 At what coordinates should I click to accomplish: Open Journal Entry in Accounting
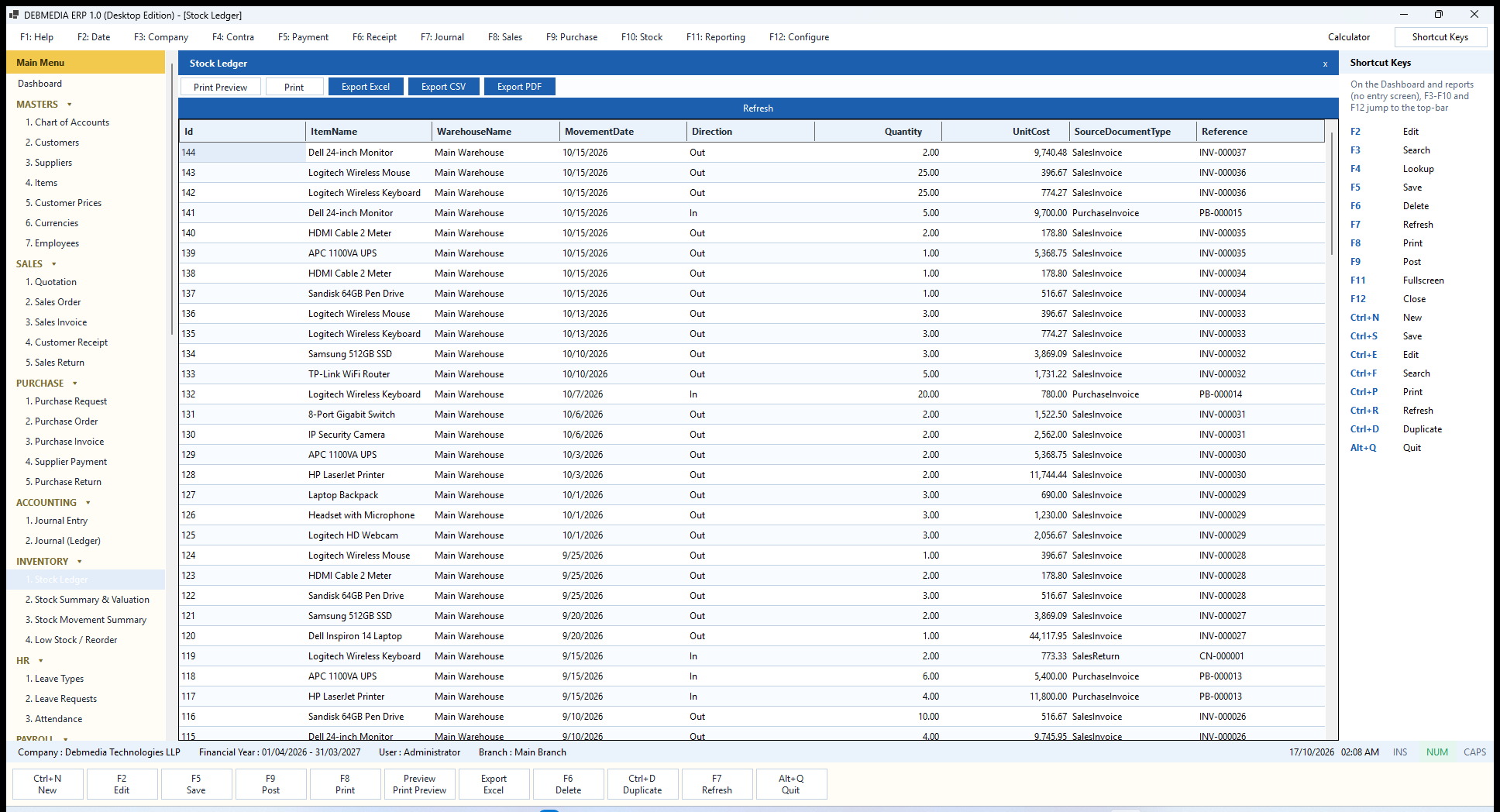pos(57,521)
